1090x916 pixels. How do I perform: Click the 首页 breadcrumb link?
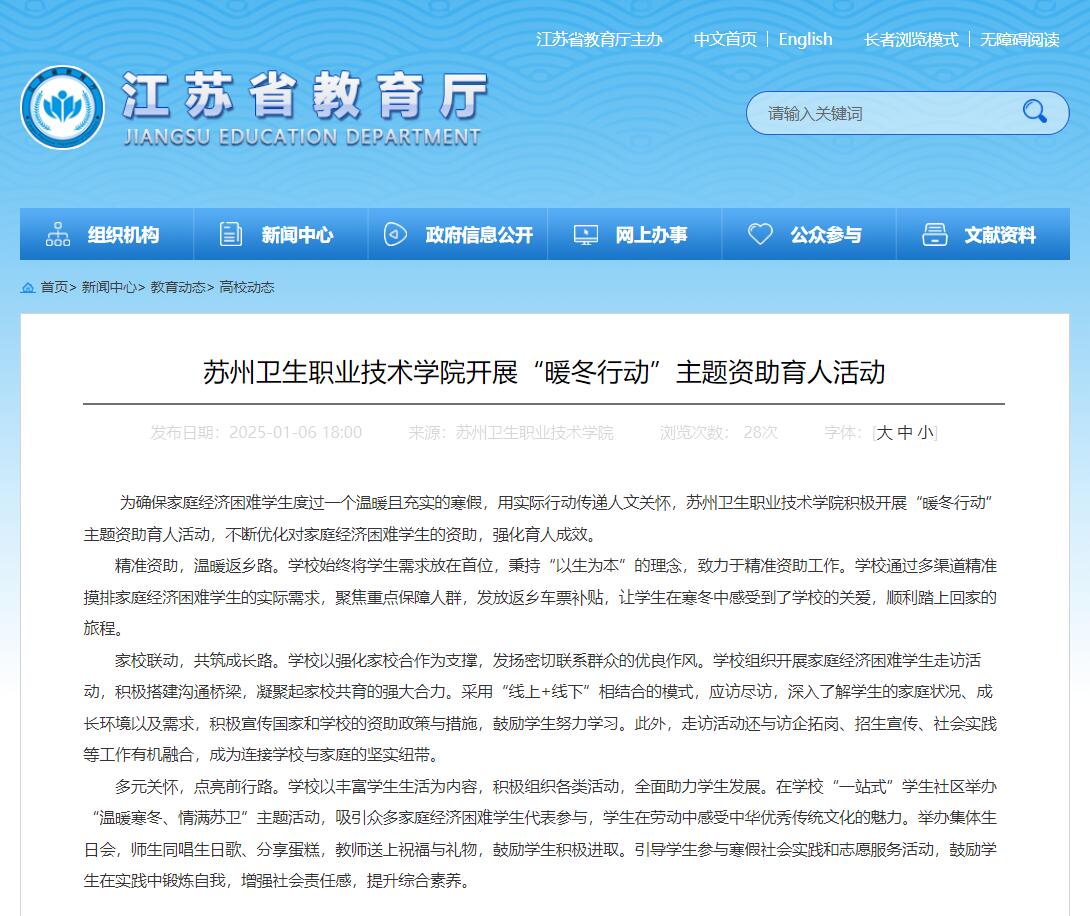tap(54, 287)
